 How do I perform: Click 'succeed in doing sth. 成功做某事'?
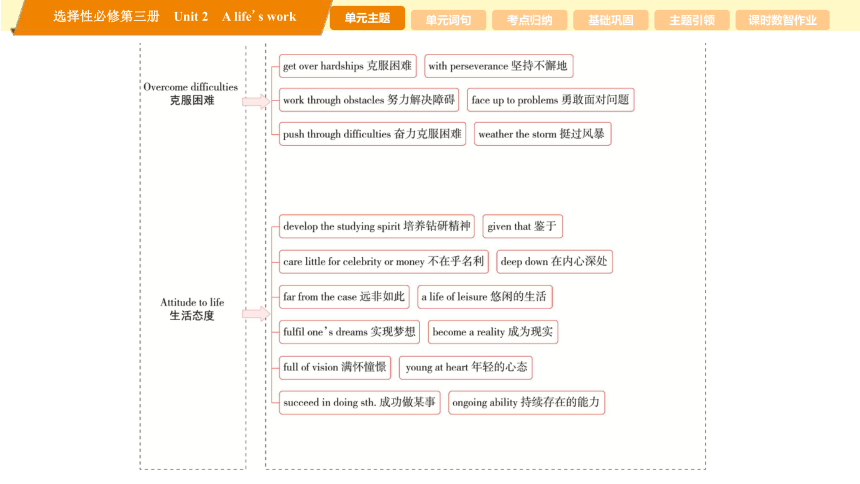[360, 402]
